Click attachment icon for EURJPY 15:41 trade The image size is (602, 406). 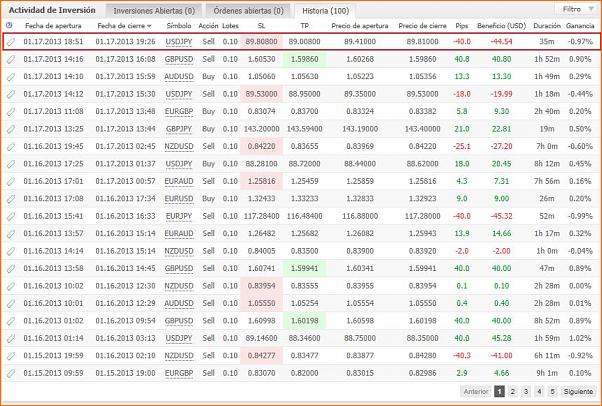point(12,216)
